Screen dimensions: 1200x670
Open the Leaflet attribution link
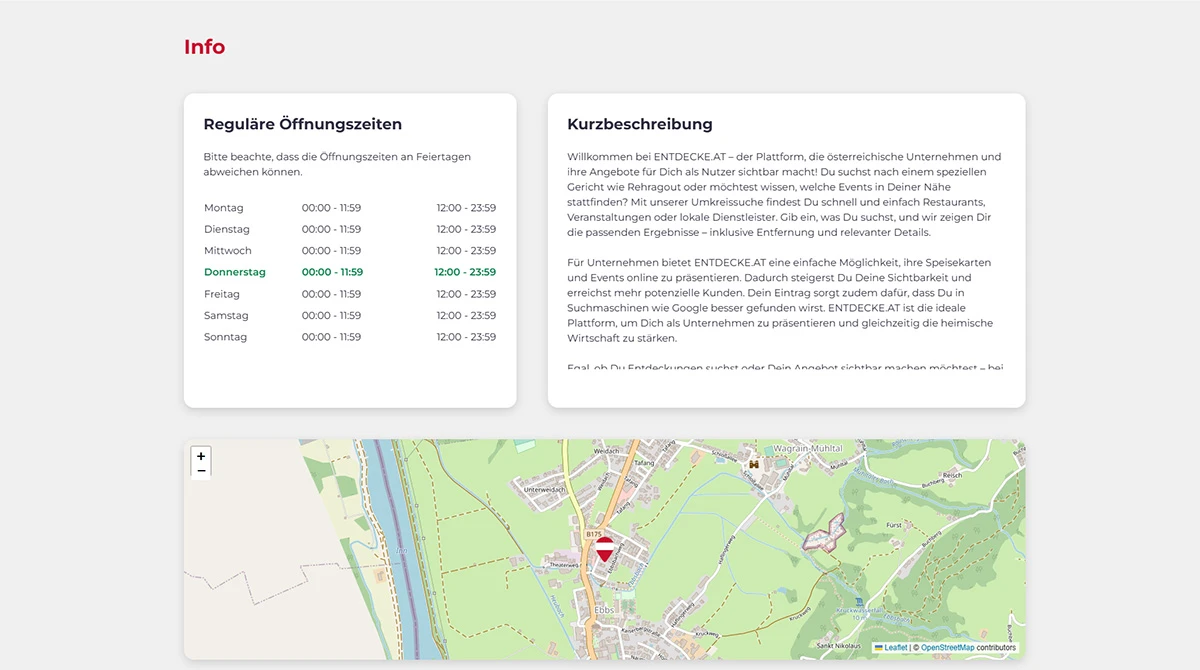895,648
